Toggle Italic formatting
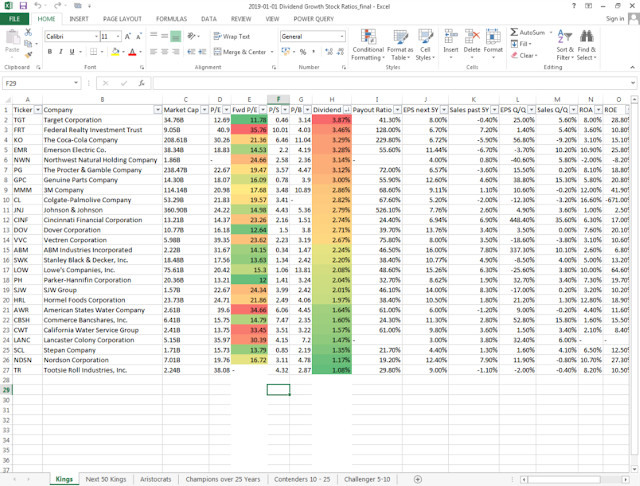Viewport: 640px width, 486px height. pos(61,52)
